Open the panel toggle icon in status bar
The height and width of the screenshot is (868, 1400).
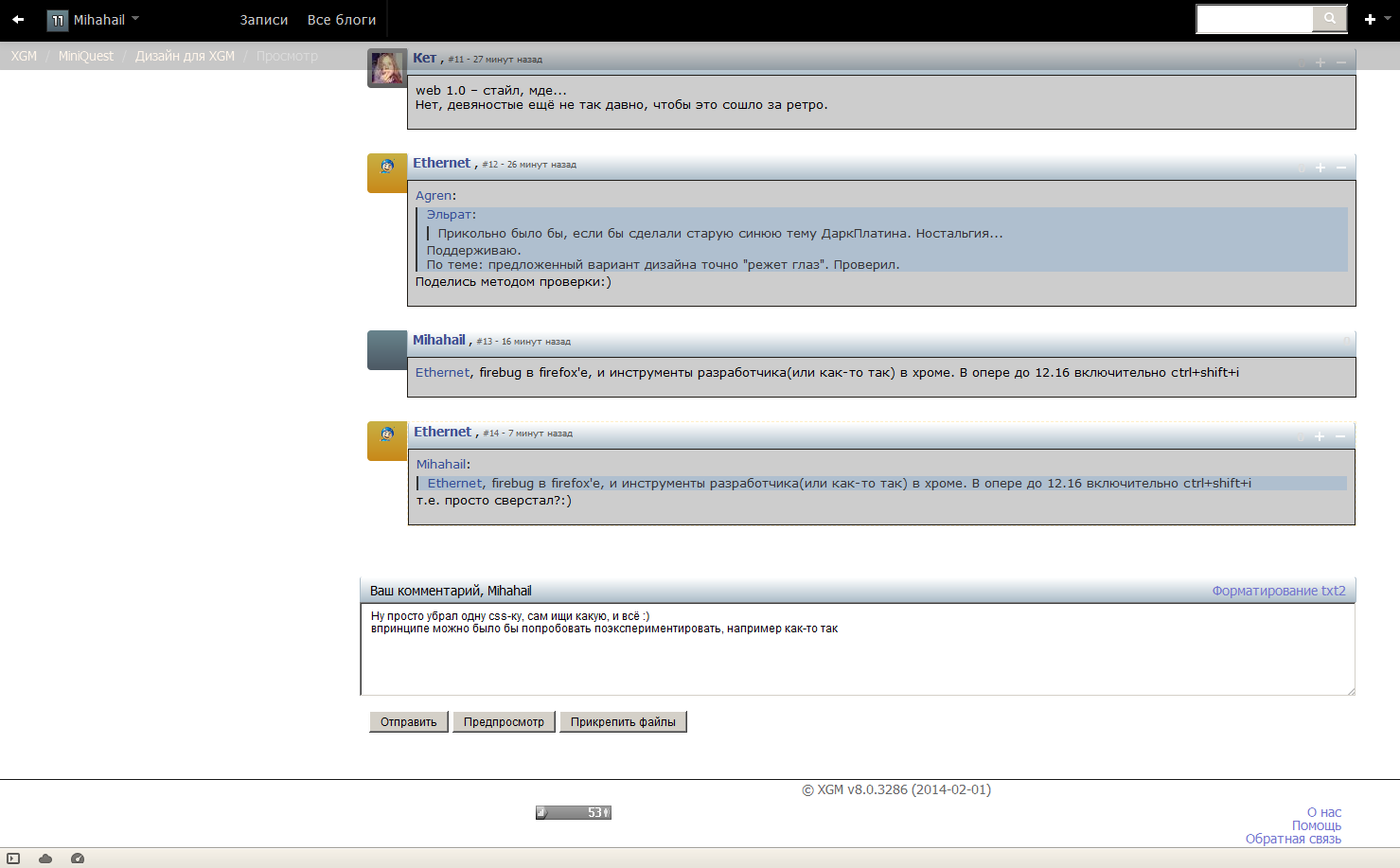(13, 859)
